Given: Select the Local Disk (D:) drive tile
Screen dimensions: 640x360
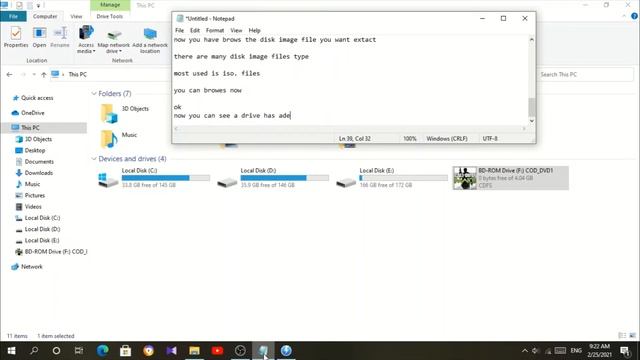Looking at the screenshot, I should click(273, 178).
